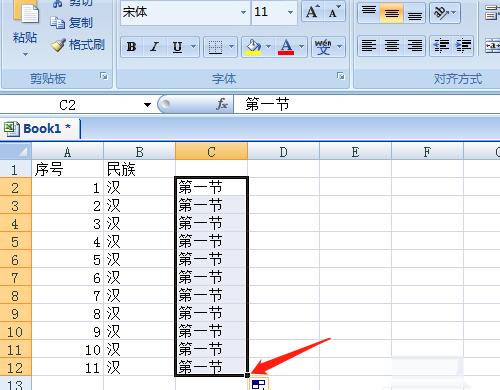Viewport: 500px width, 390px height.
Task: Open the Font group dialog launcher
Action: [x=340, y=76]
